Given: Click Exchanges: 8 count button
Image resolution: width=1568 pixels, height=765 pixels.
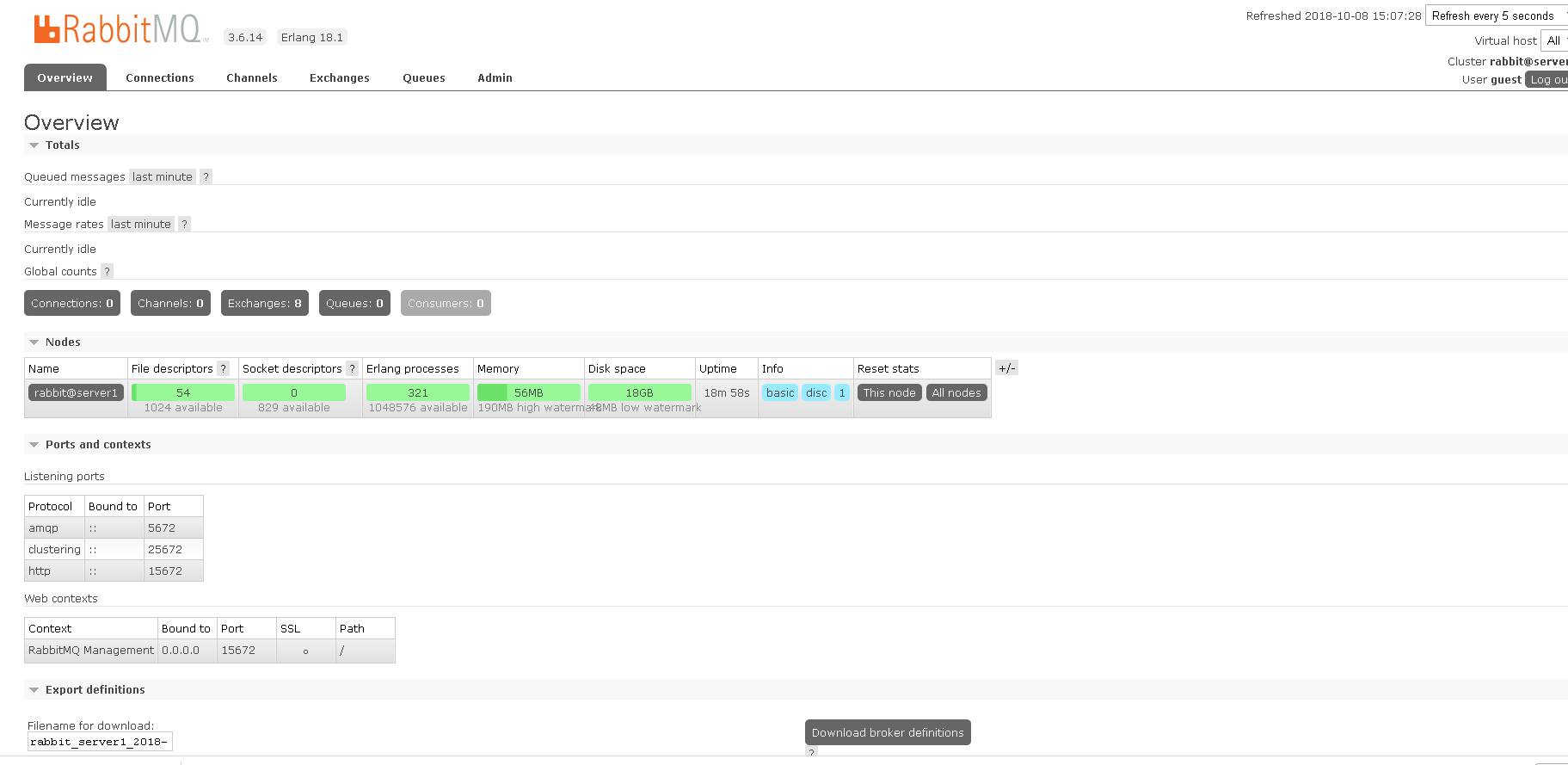Looking at the screenshot, I should tap(265, 303).
